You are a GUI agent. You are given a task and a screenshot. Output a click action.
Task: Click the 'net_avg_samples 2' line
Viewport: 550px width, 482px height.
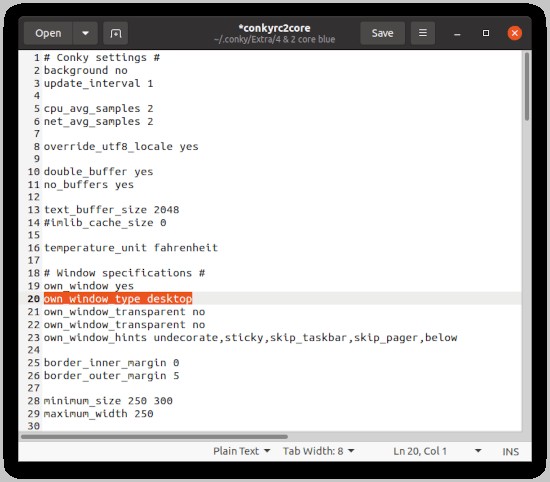click(99, 121)
